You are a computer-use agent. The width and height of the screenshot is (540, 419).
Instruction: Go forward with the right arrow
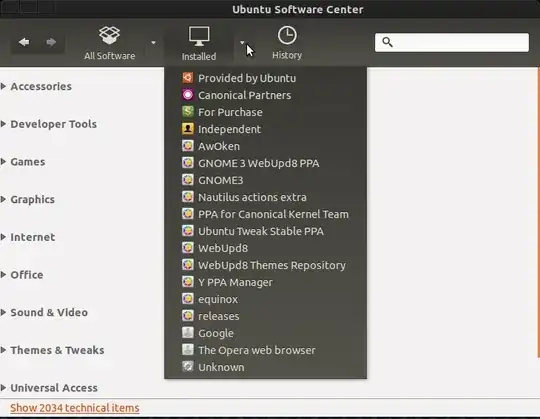(x=51, y=42)
